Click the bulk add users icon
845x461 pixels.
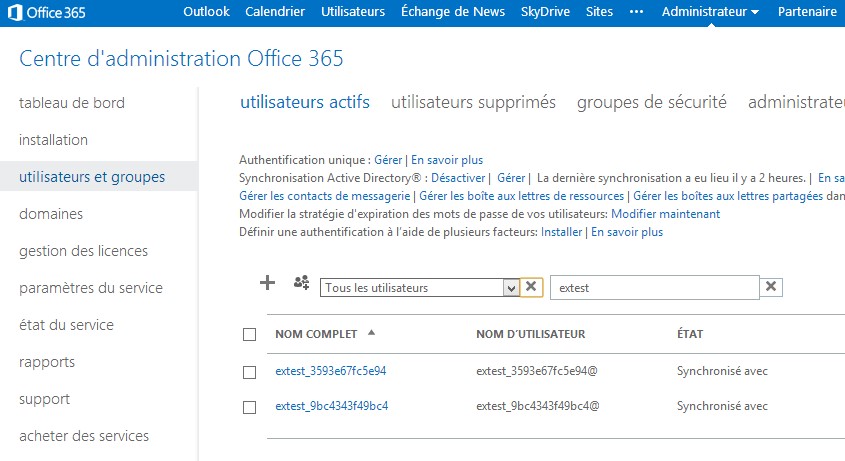301,283
